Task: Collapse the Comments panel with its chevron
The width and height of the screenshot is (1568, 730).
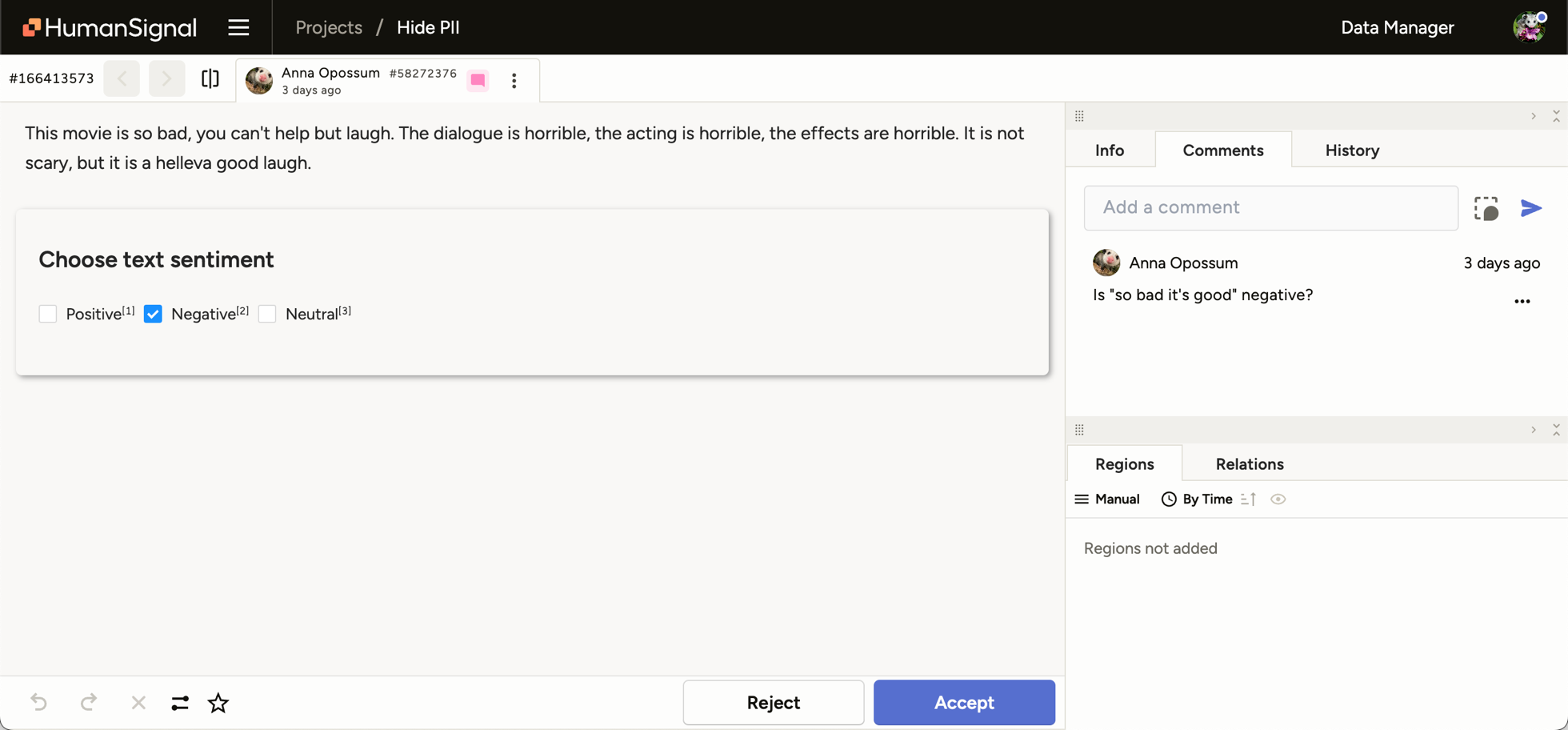Action: click(1533, 116)
